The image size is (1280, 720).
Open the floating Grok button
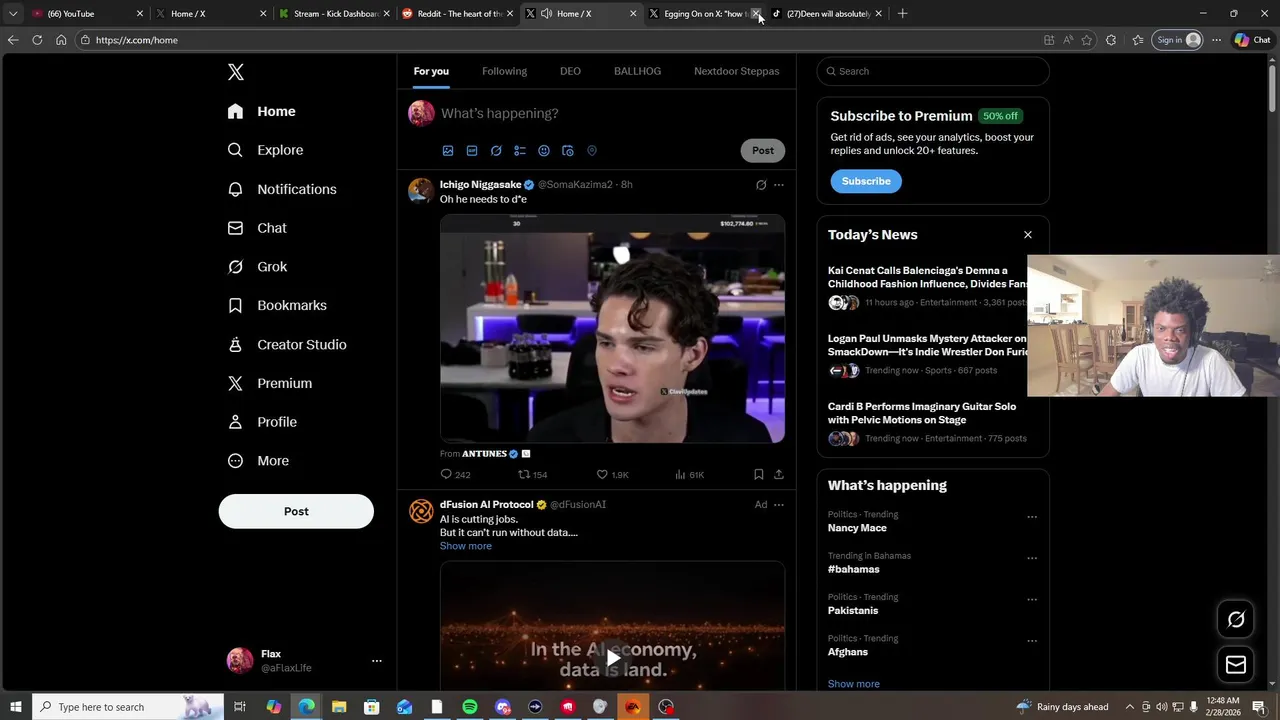(x=1236, y=620)
